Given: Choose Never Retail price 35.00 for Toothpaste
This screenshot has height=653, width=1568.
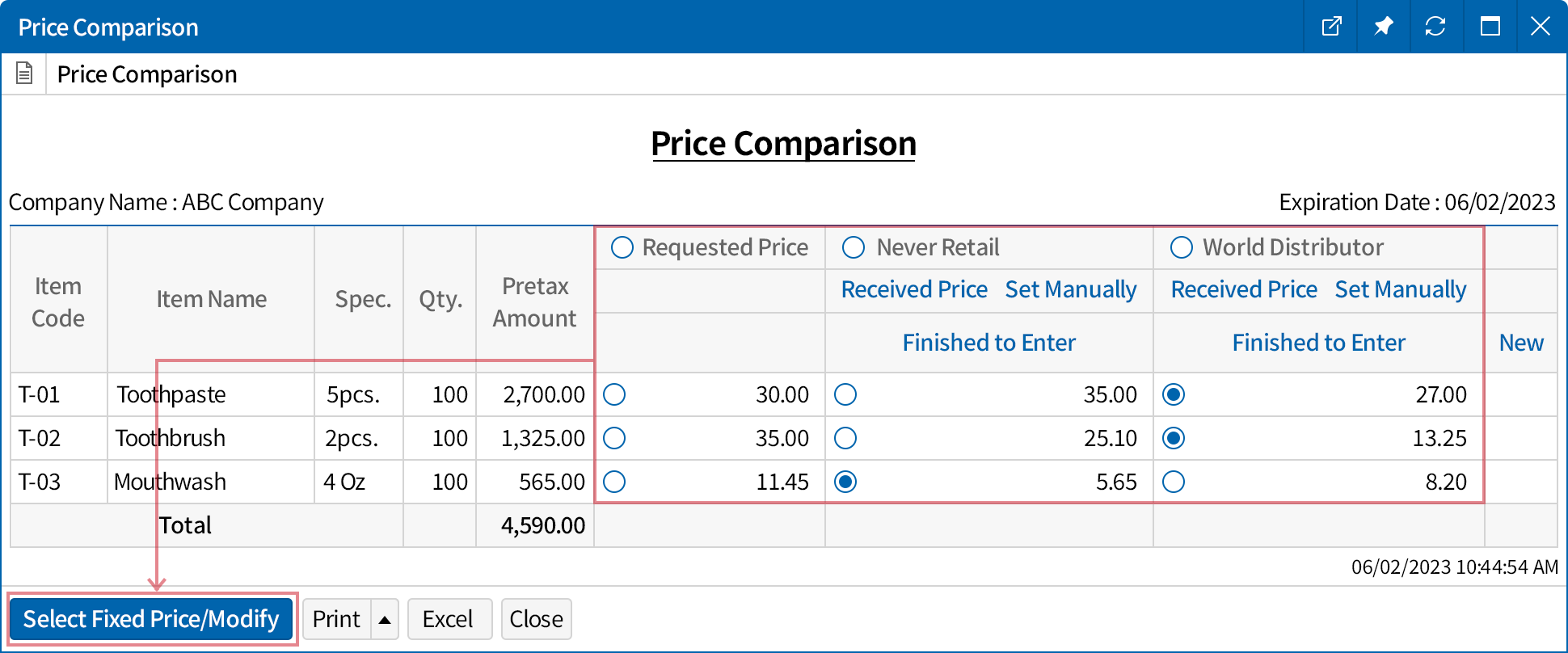Looking at the screenshot, I should pos(845,394).
